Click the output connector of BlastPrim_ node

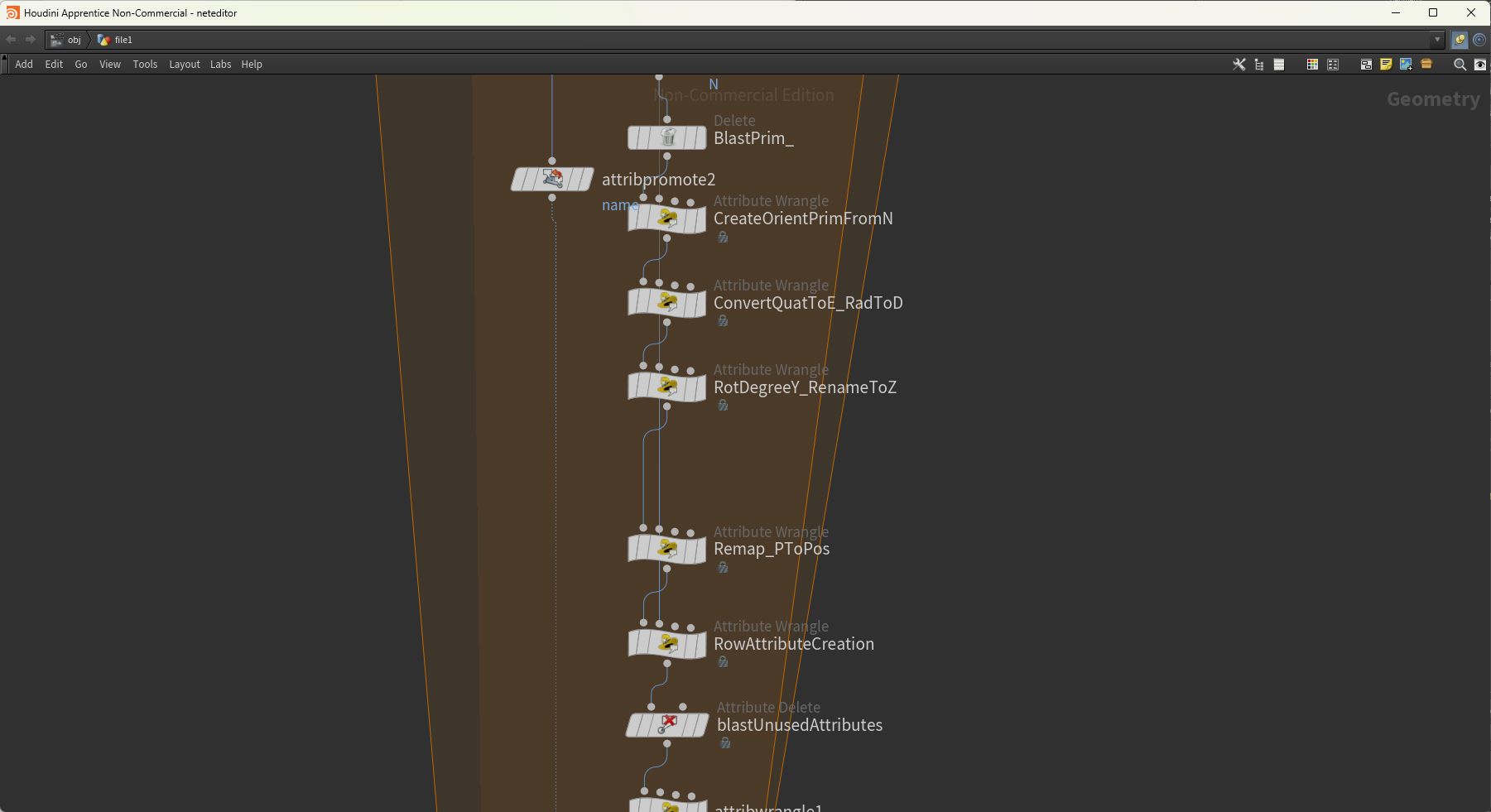tap(667, 156)
